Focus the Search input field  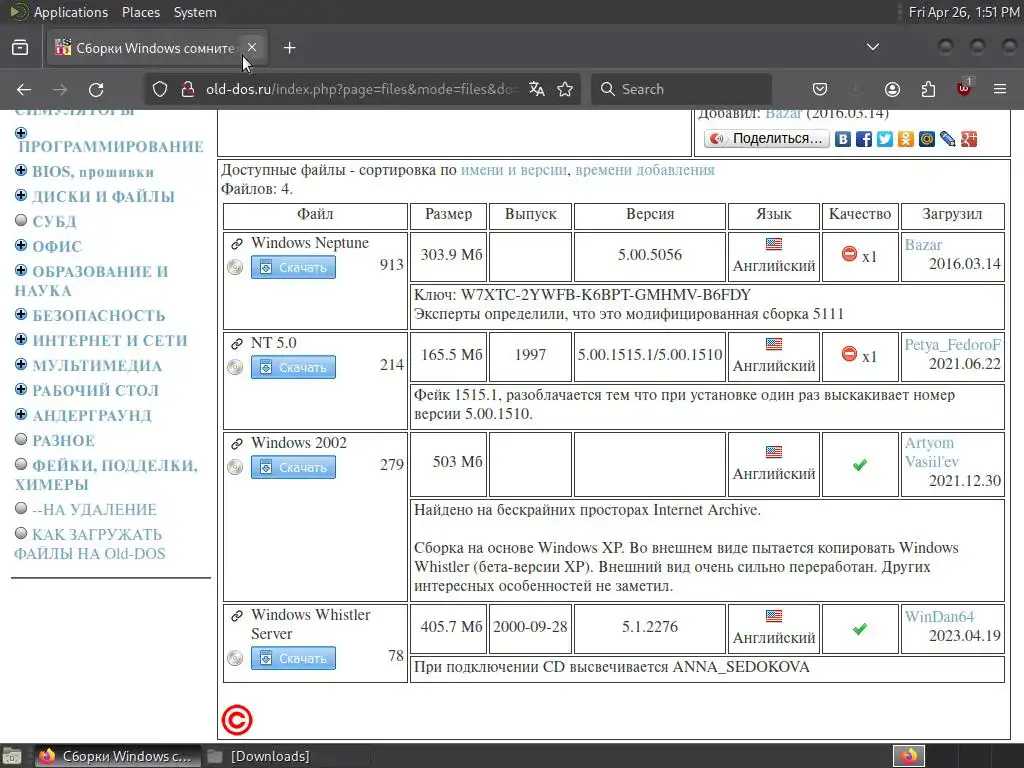[681, 89]
